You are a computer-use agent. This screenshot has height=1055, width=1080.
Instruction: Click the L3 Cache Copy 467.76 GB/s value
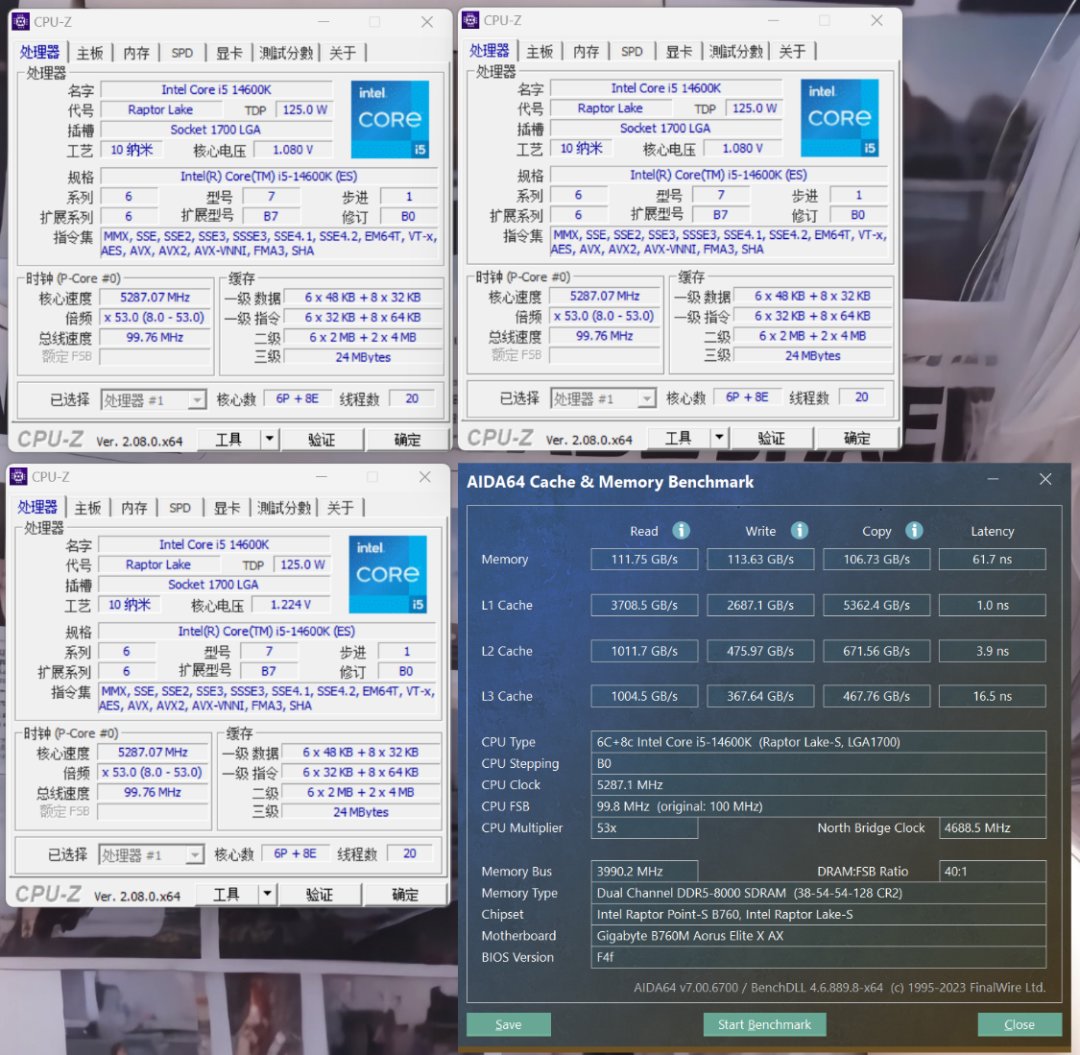click(876, 696)
